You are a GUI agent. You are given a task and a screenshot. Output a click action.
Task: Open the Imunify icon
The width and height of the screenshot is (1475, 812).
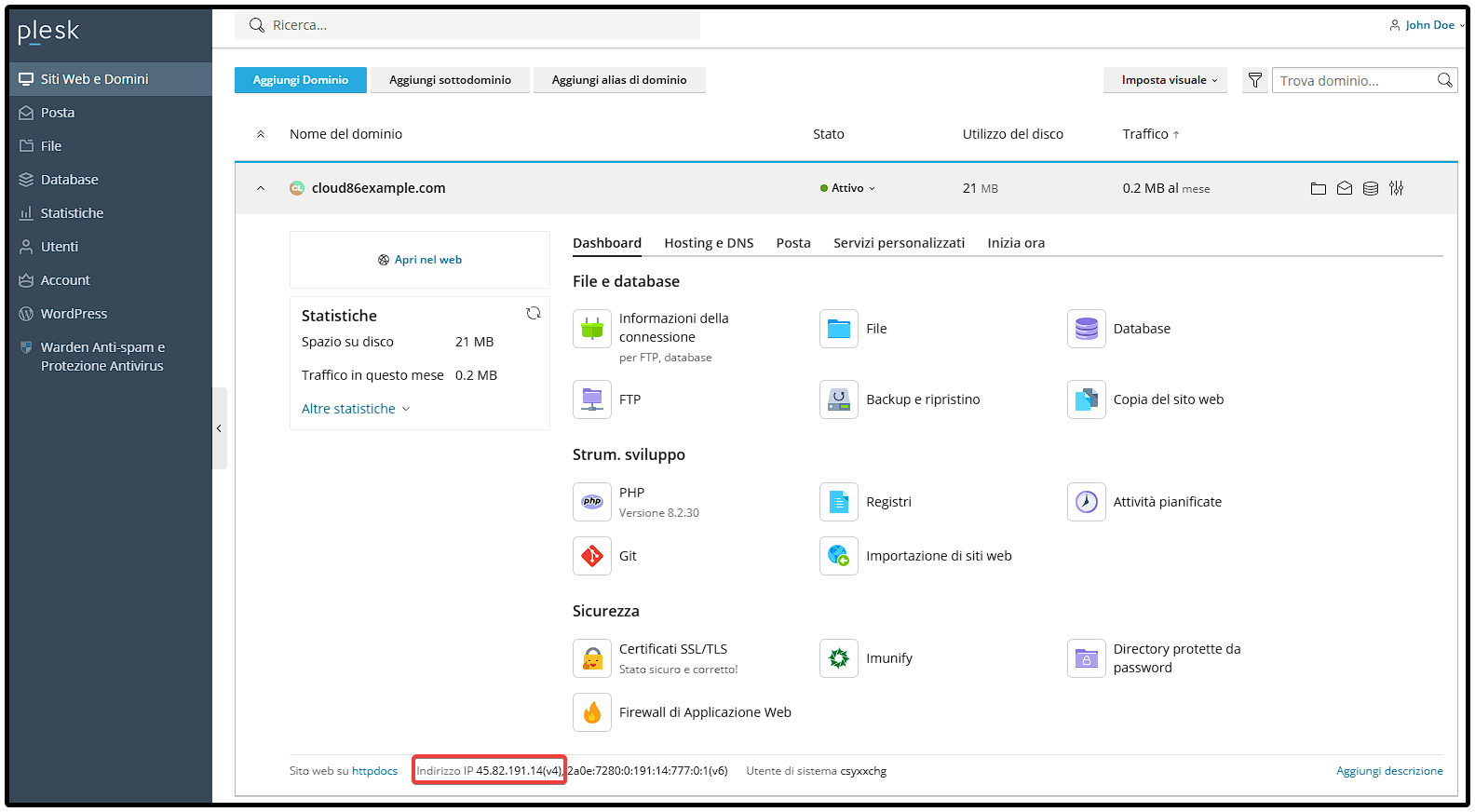point(839,658)
